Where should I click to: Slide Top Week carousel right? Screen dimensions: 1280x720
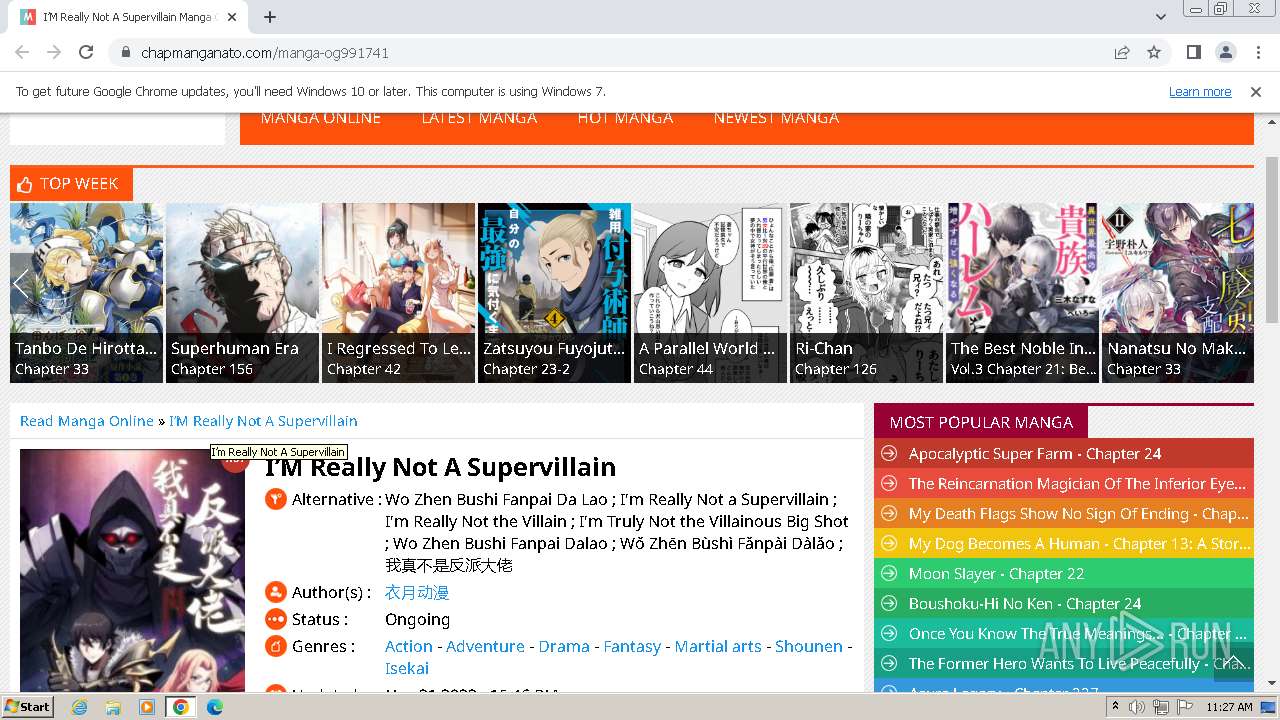[1242, 285]
